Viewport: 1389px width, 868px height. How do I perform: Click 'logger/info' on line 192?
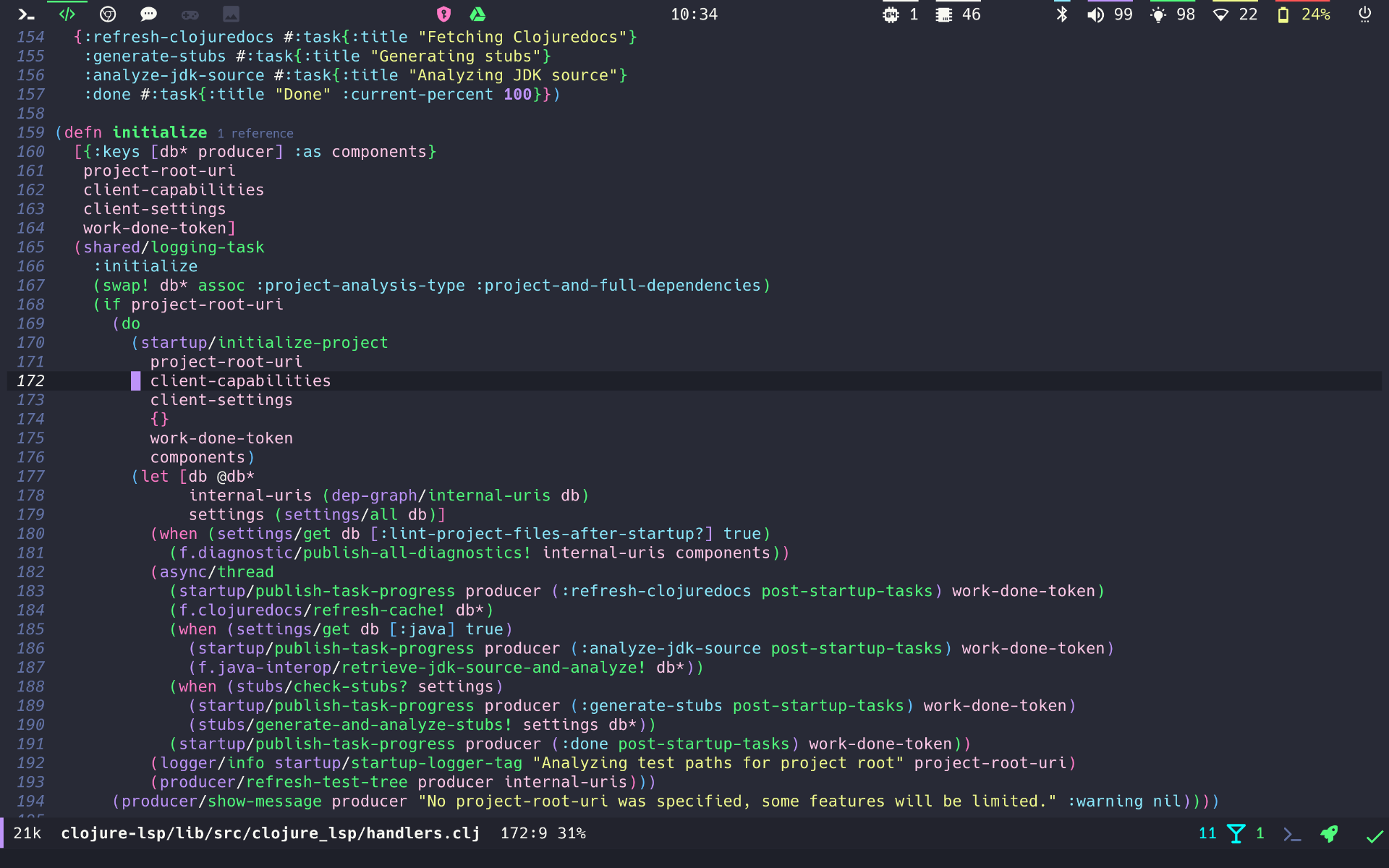212,763
